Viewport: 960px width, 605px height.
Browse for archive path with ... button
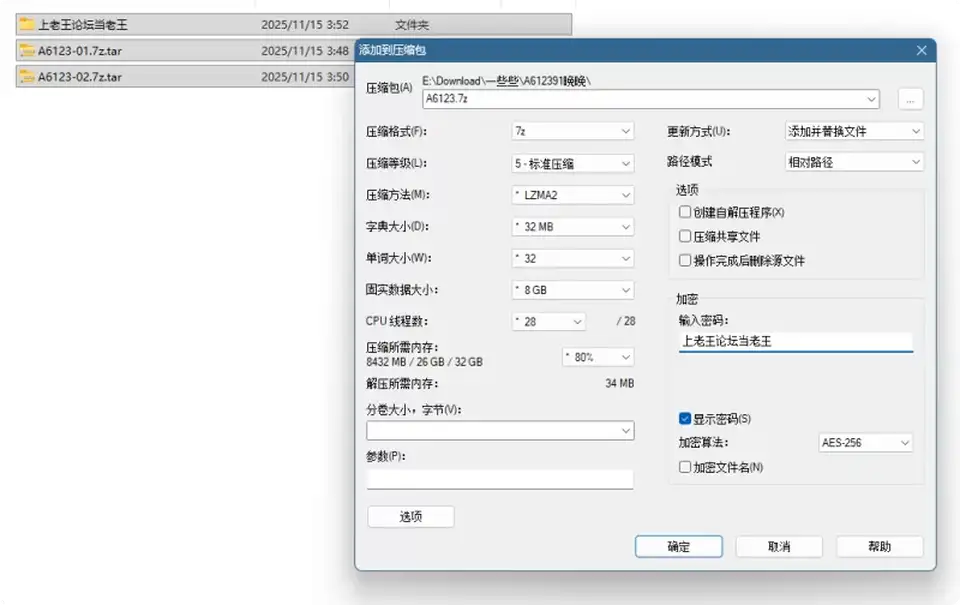(910, 99)
